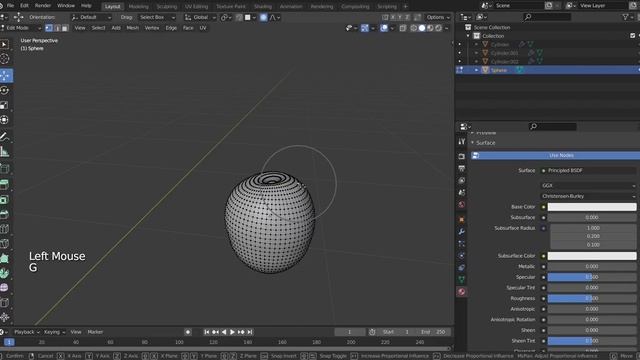This screenshot has width=640, height=360.
Task: Open the Playback popover in timeline
Action: [x=27, y=332]
